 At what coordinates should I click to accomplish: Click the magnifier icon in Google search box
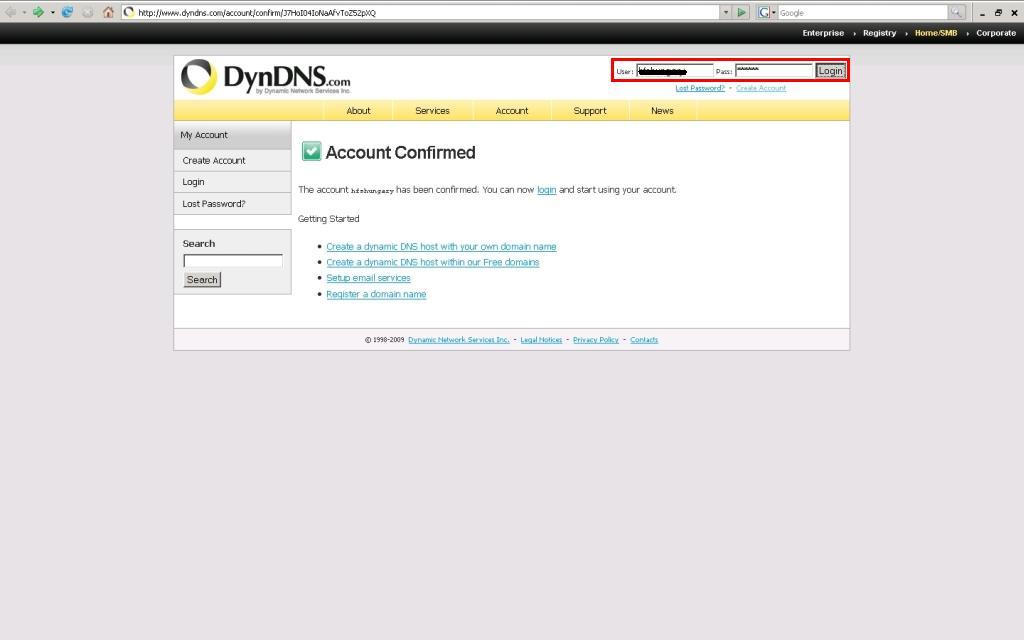(956, 12)
